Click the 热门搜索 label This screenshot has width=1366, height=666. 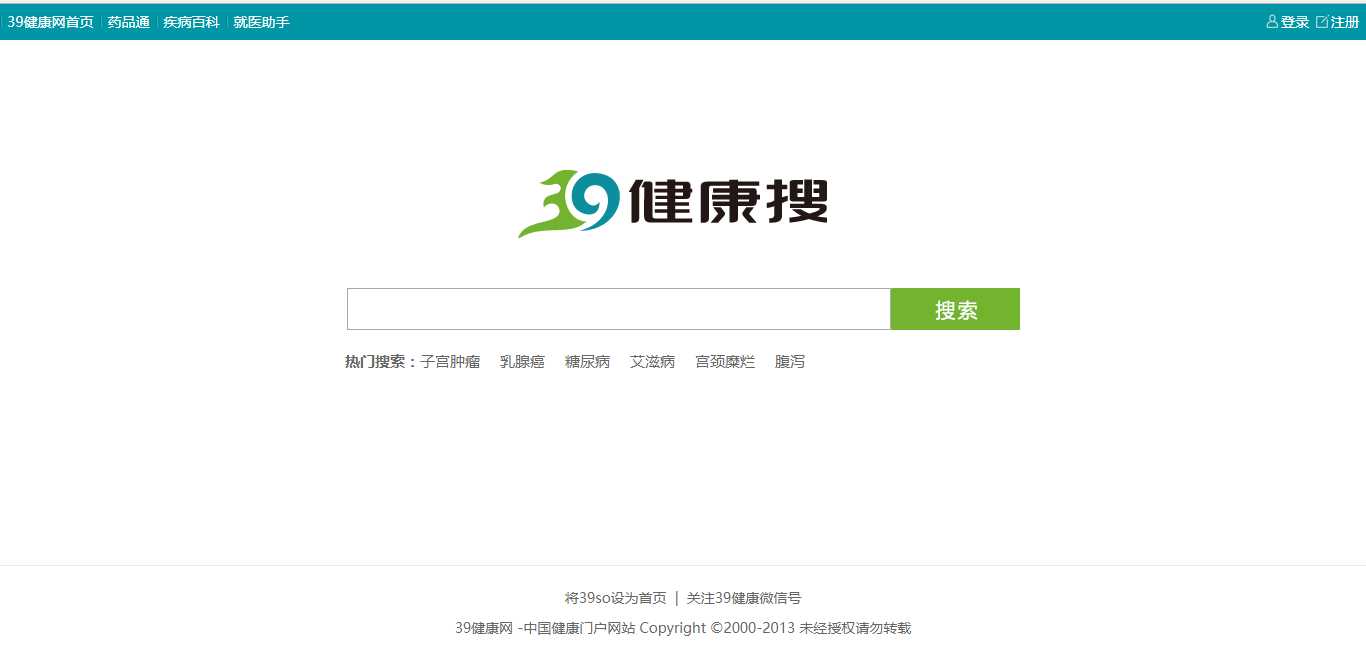coord(381,362)
